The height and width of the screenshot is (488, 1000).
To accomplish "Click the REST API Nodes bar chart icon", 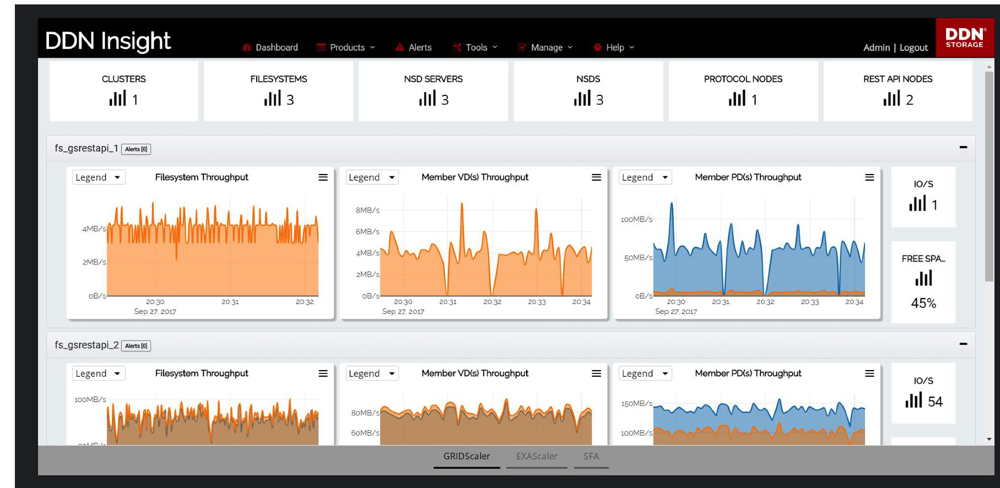I will 892,98.
